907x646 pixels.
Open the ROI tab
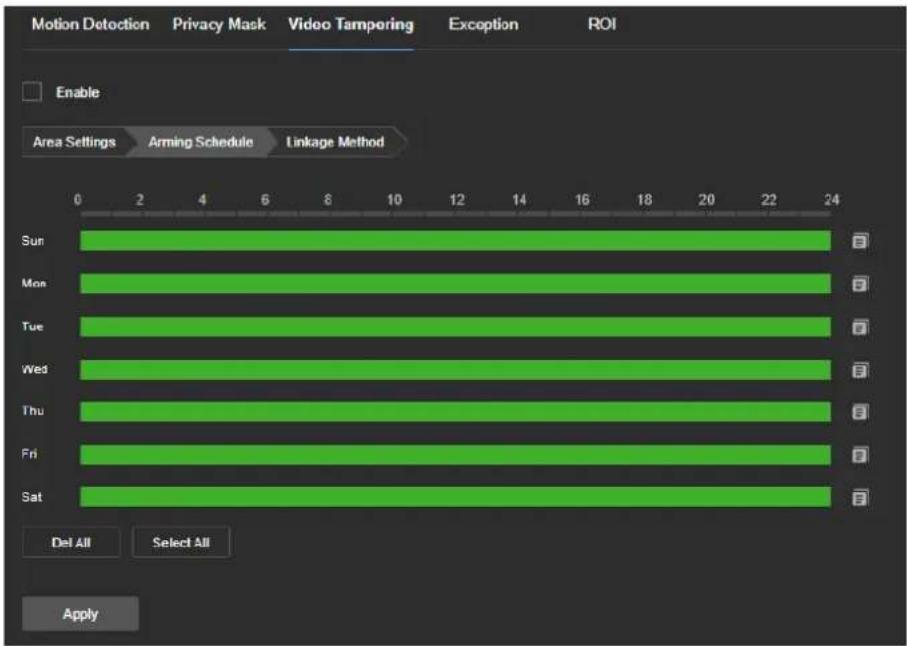[602, 24]
